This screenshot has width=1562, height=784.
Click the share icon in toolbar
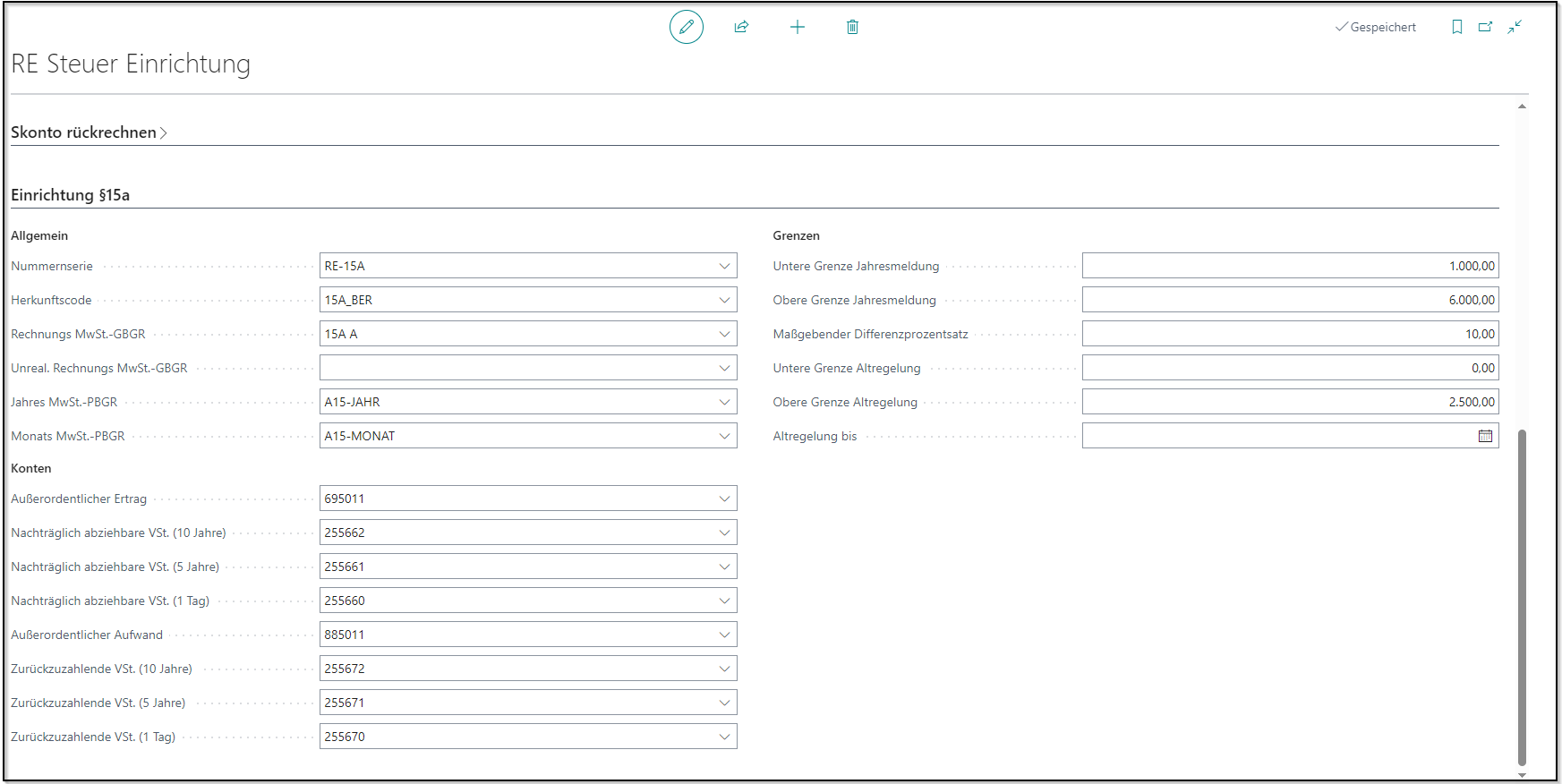click(741, 27)
